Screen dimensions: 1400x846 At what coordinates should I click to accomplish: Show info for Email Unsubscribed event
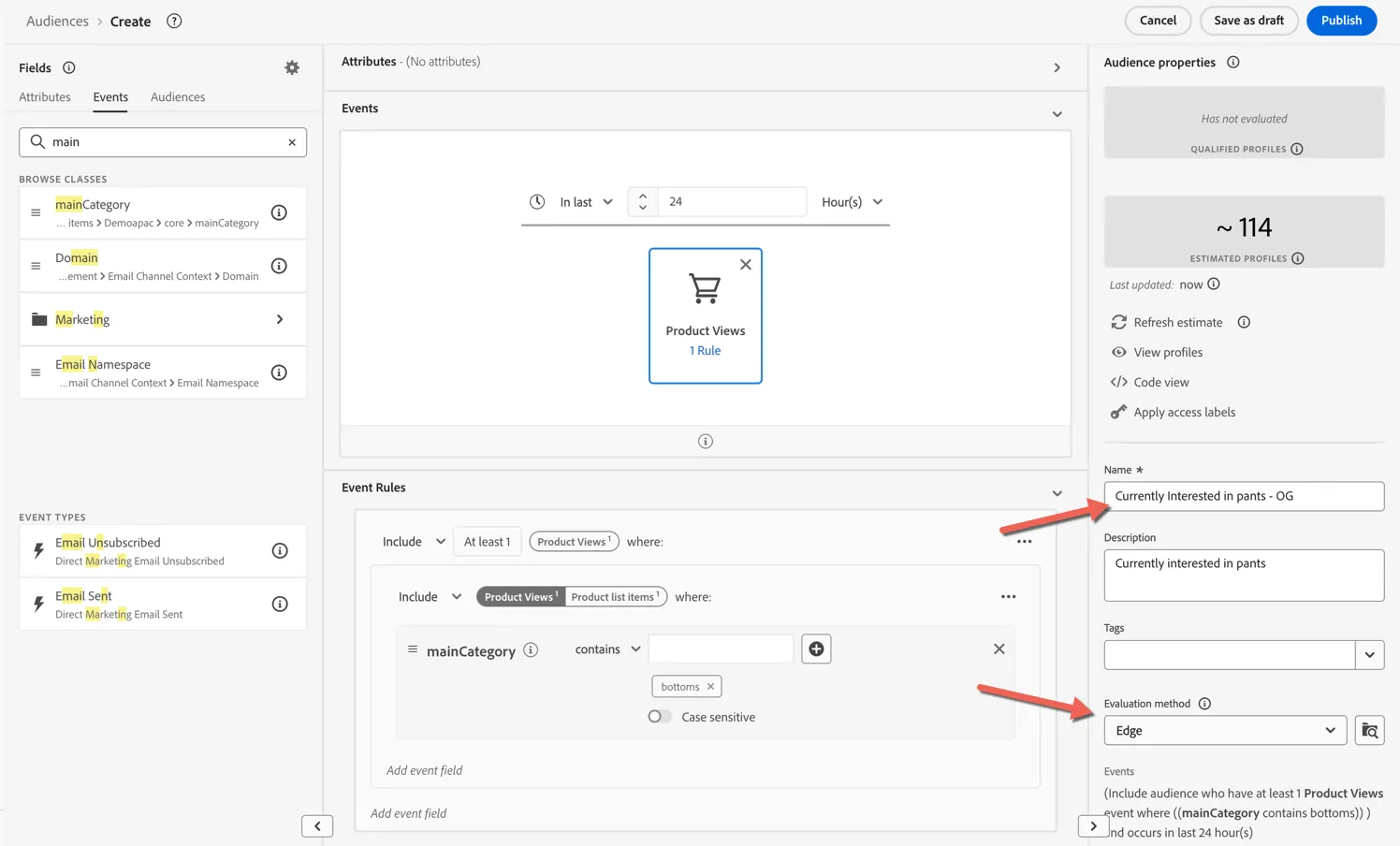tap(280, 550)
